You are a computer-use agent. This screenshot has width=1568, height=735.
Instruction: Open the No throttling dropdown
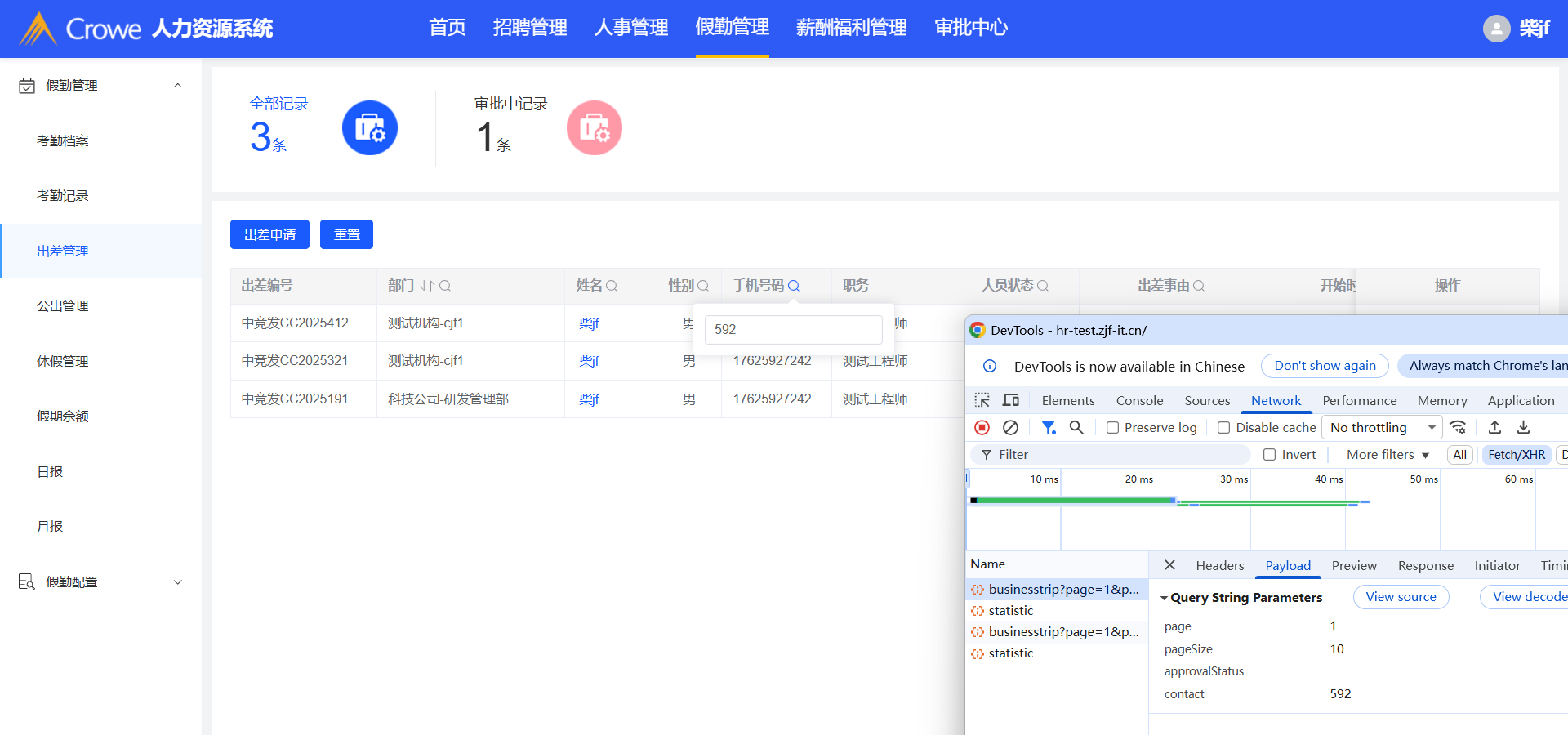click(1382, 428)
